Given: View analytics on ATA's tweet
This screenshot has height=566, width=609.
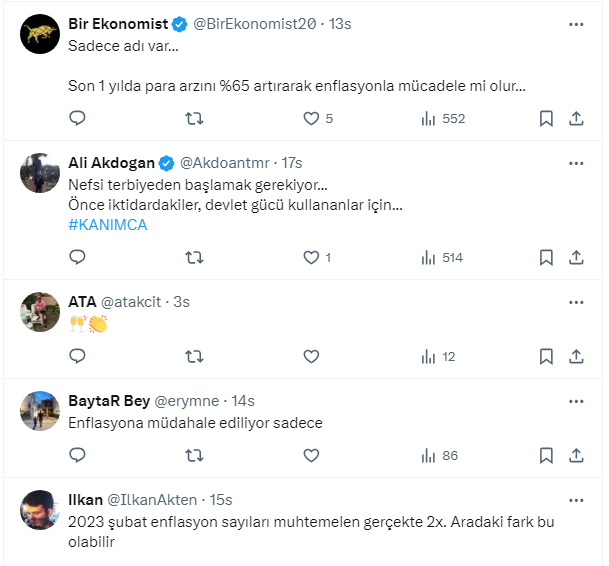Looking at the screenshot, I should (x=438, y=356).
